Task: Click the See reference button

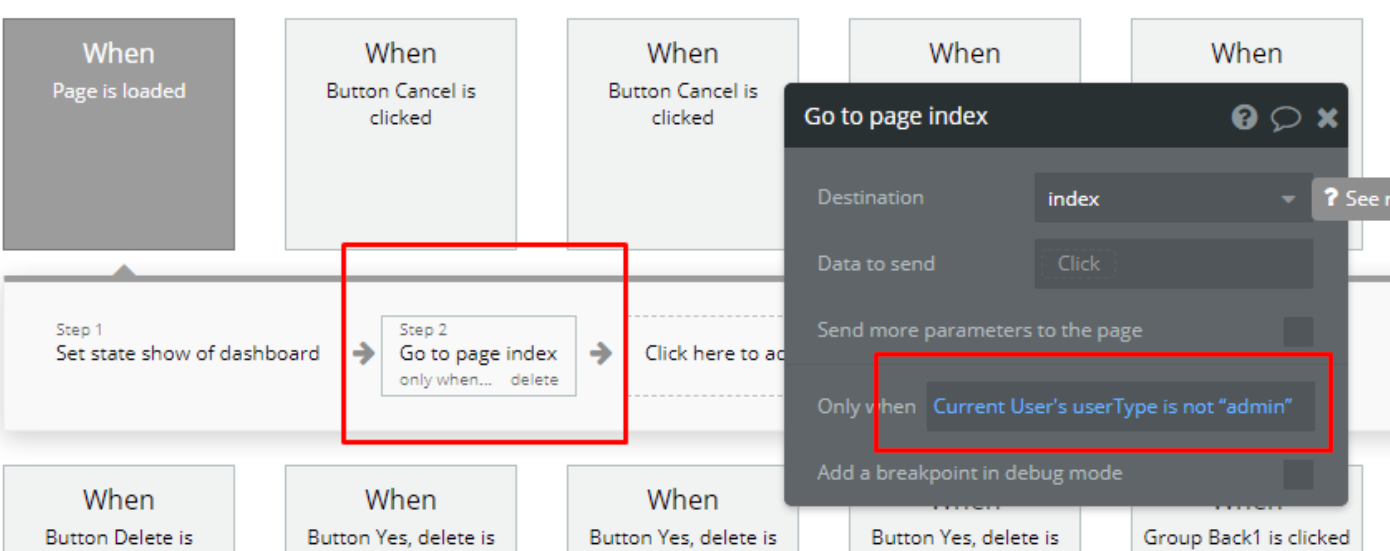Action: 1352,199
